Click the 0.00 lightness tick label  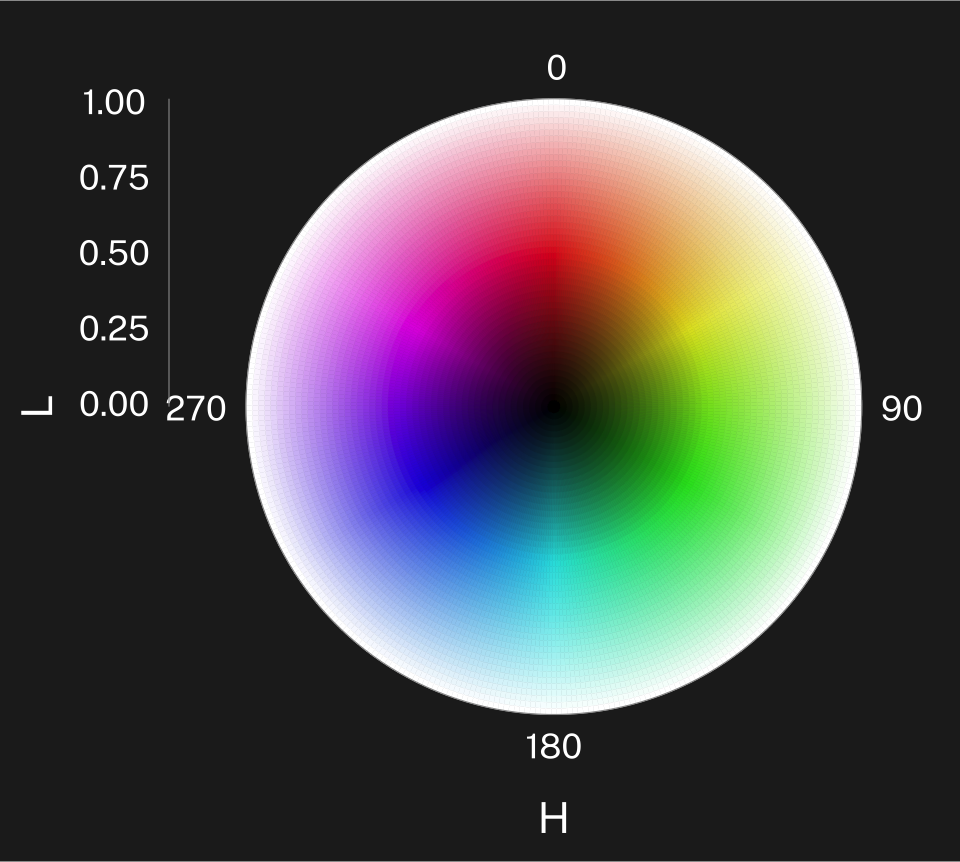114,405
